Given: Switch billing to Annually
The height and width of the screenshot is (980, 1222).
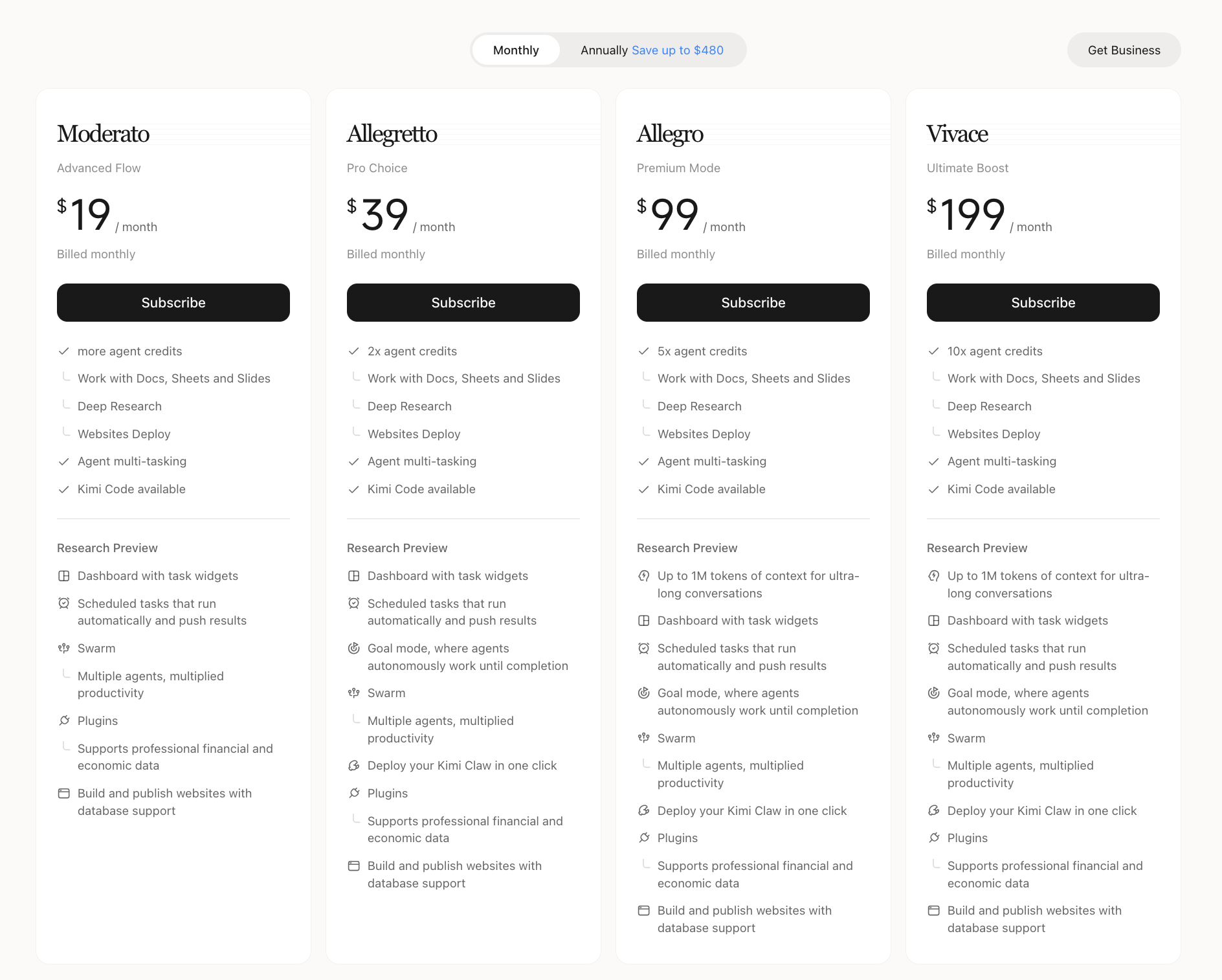Looking at the screenshot, I should click(x=652, y=50).
